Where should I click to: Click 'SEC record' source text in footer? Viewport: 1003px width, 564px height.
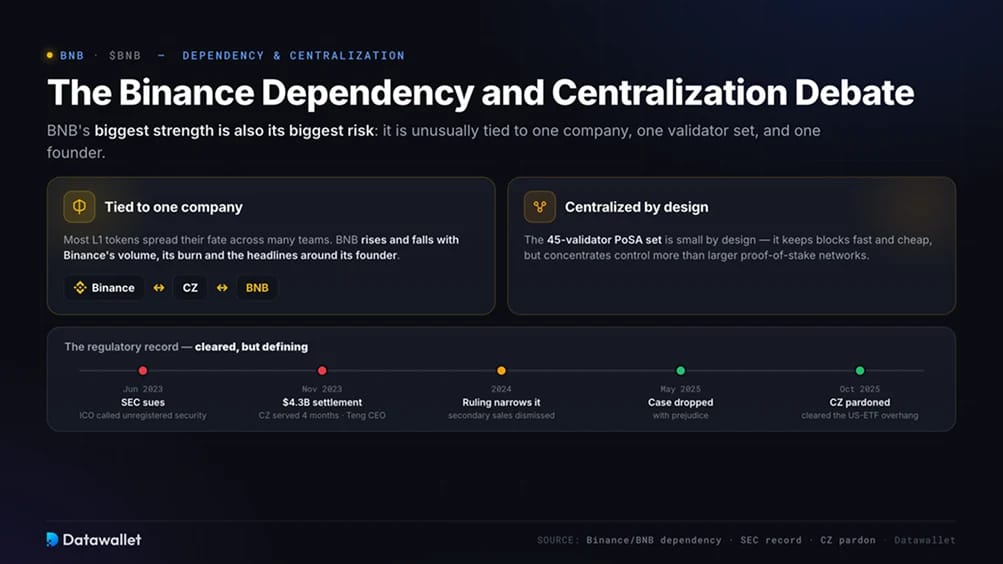(771, 540)
